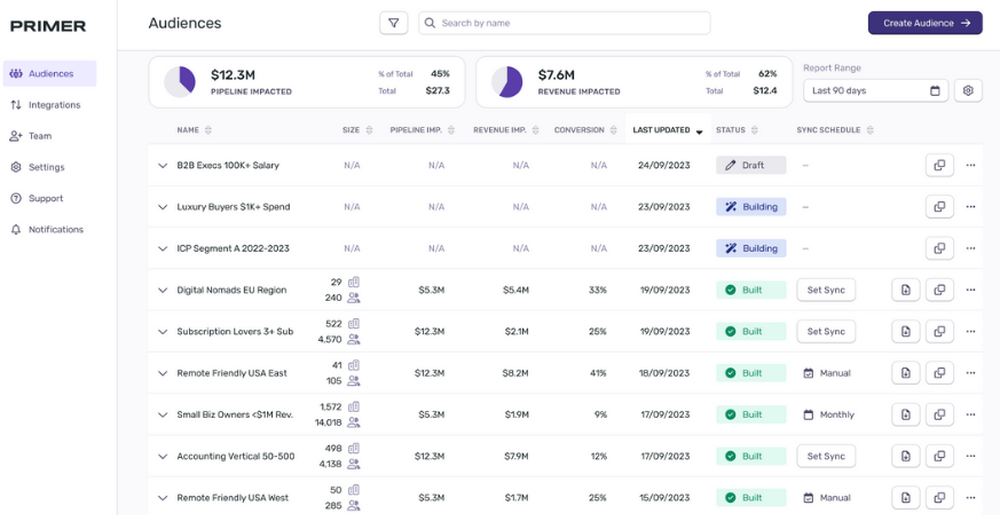Viewport: 1000px width, 515px height.
Task: Download the Subscription Lovers 3+ Sub audience
Action: tap(906, 331)
